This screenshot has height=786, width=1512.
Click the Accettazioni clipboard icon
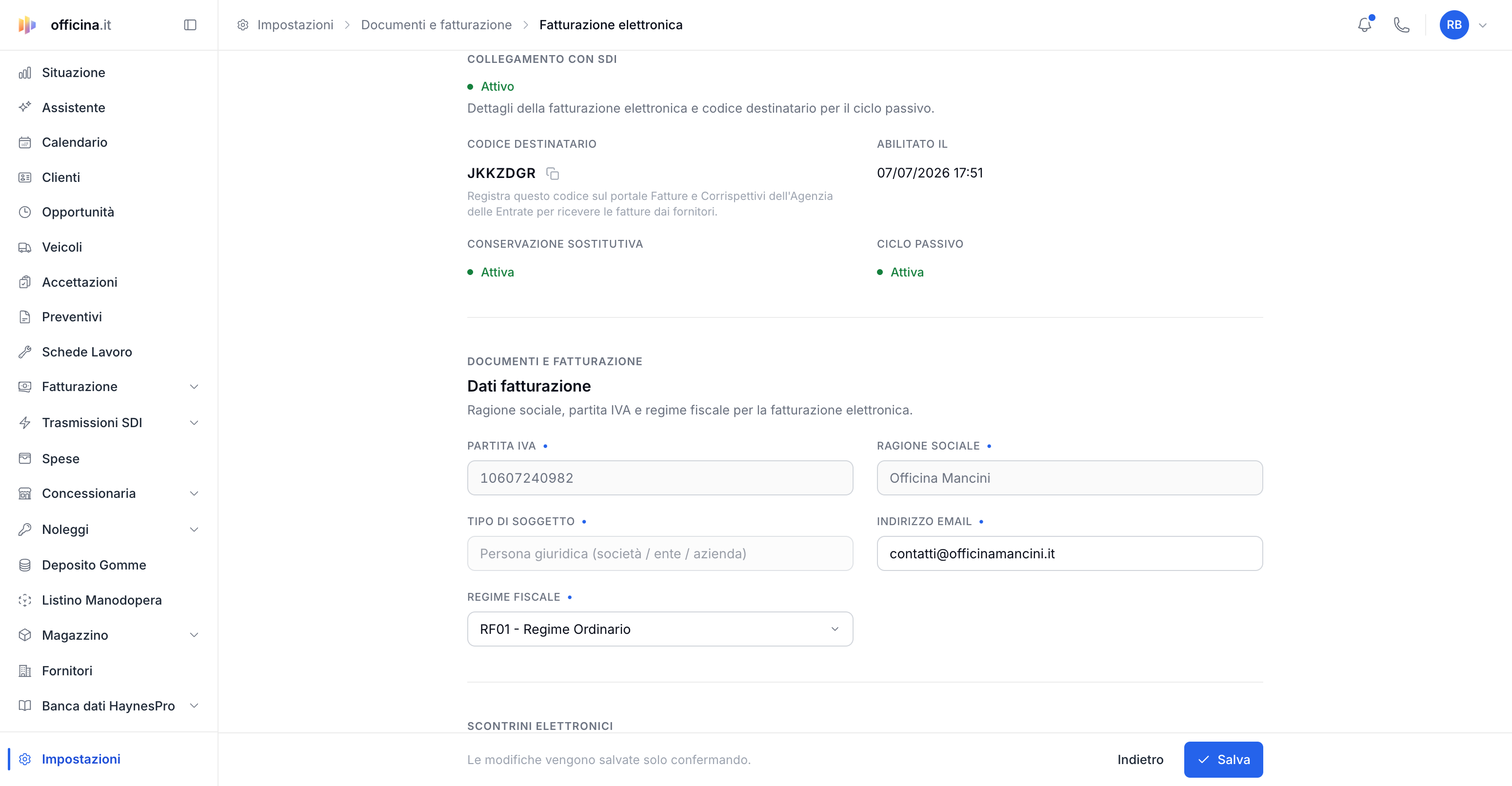click(x=25, y=282)
